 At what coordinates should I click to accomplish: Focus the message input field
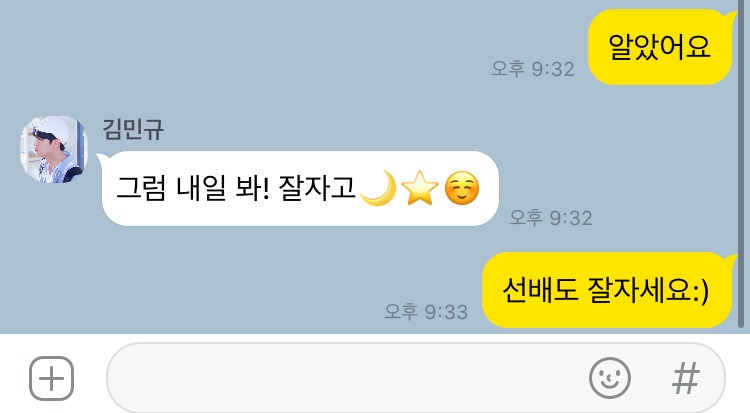pos(416,378)
